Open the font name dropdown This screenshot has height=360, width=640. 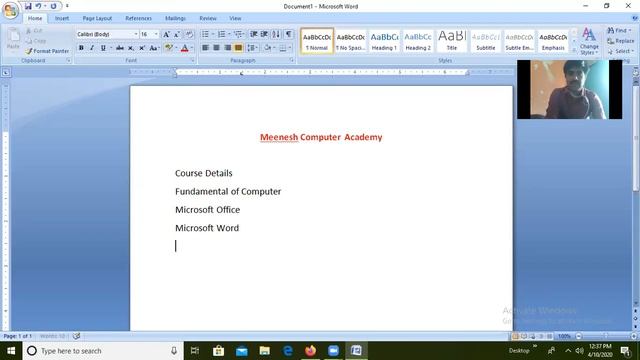click(x=136, y=34)
